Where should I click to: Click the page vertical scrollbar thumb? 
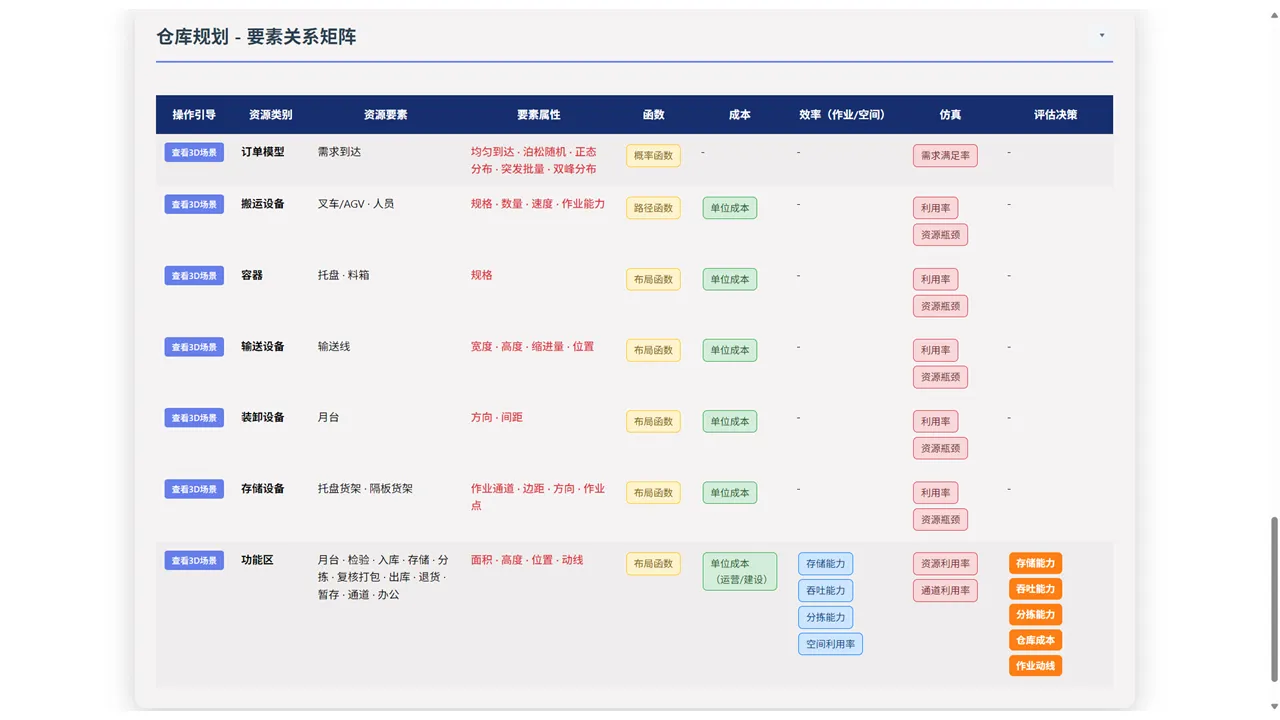(x=1274, y=600)
